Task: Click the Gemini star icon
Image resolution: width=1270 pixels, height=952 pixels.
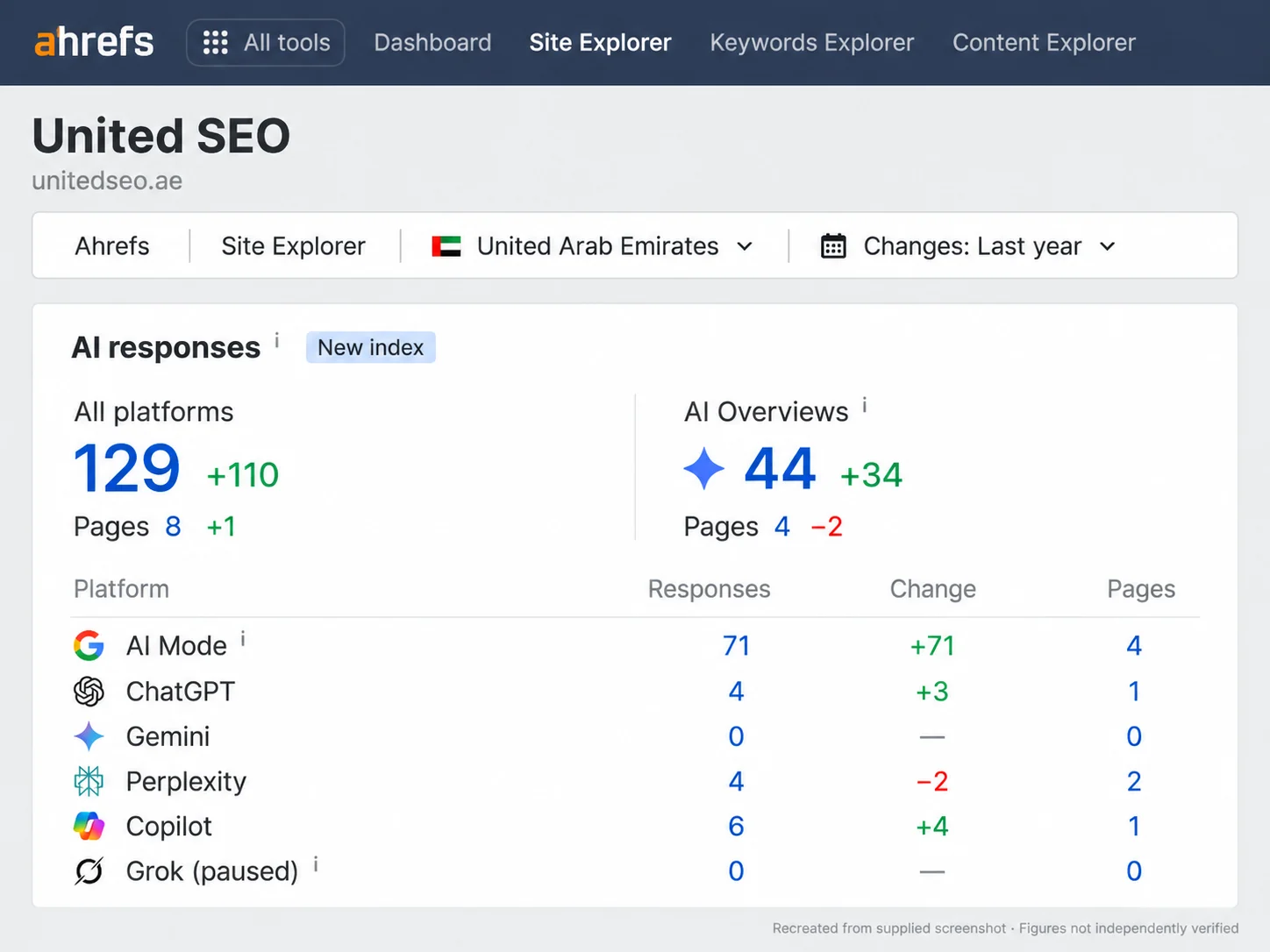Action: click(x=89, y=736)
